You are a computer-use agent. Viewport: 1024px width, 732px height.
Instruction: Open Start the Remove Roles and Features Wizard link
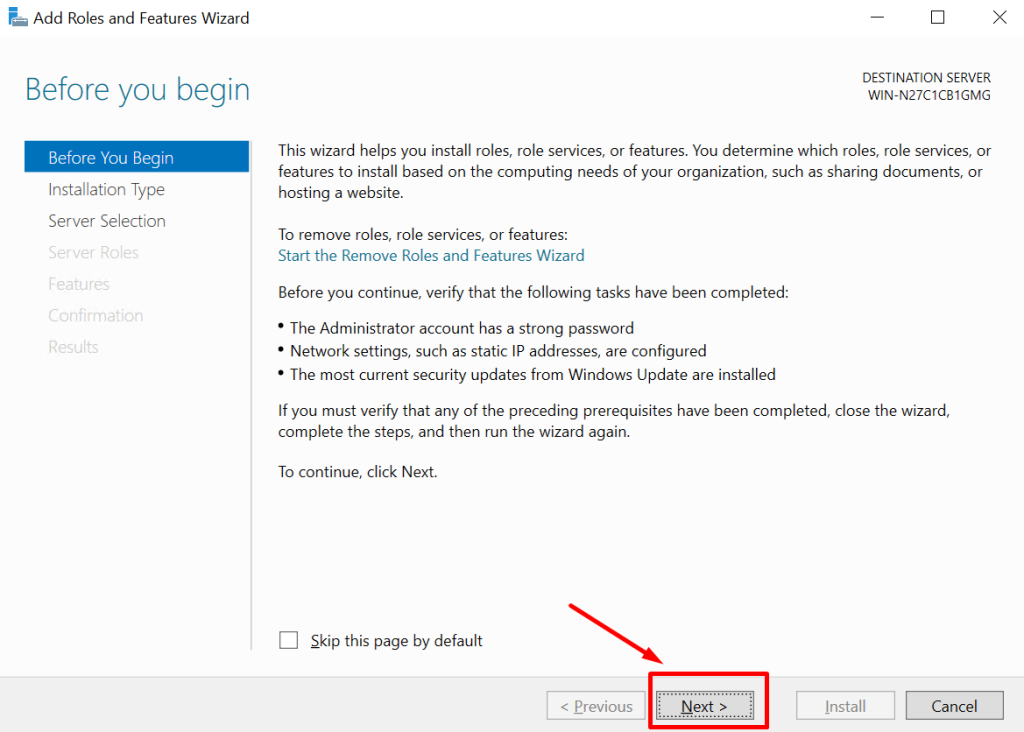pos(431,256)
